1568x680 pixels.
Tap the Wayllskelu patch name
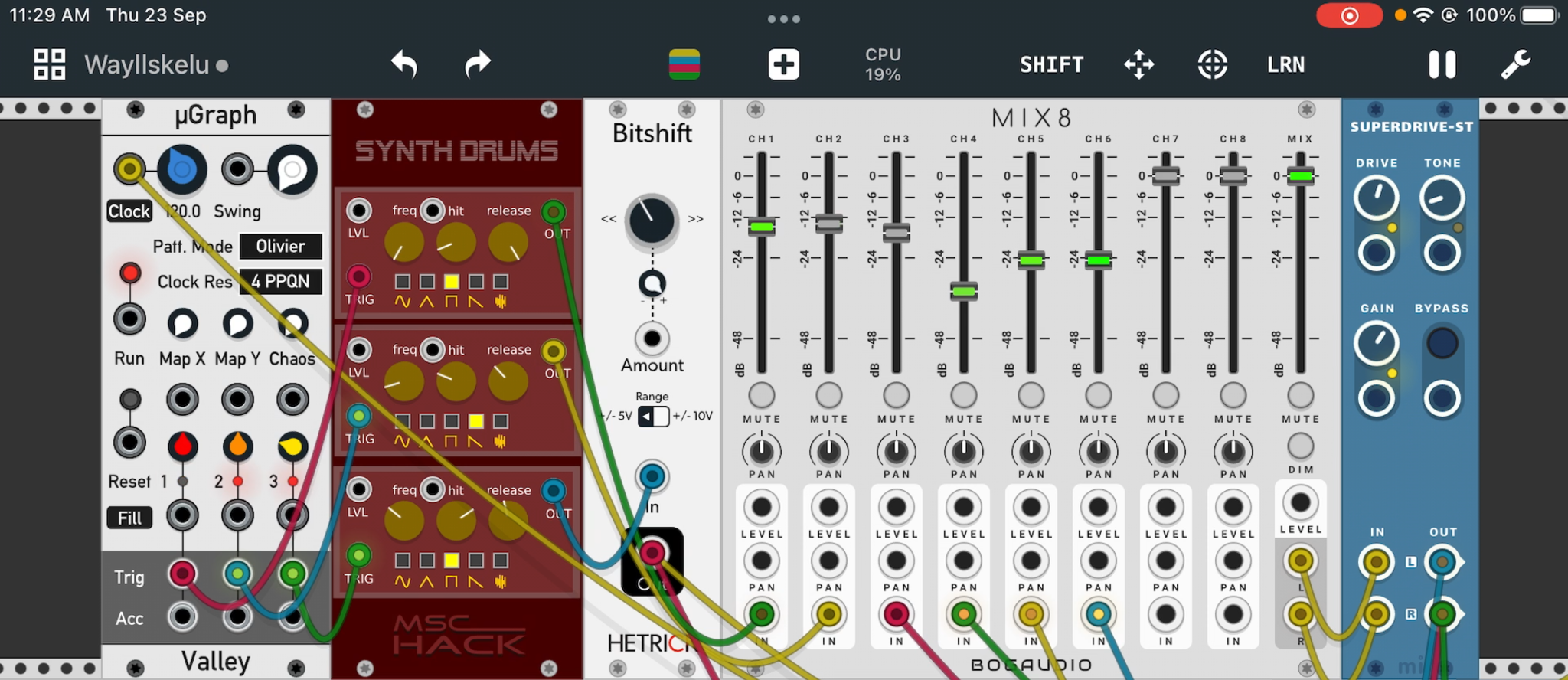point(147,65)
